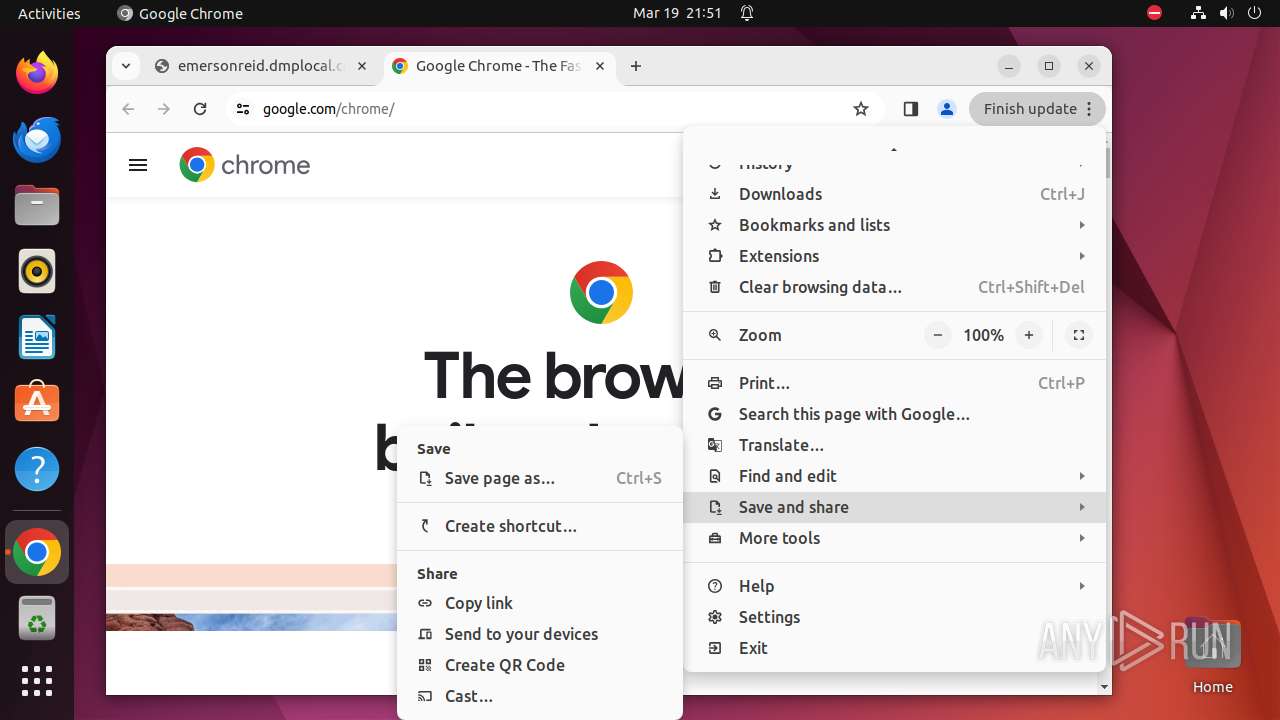
Task: Select Clear browsing data menu item
Action: click(x=895, y=287)
